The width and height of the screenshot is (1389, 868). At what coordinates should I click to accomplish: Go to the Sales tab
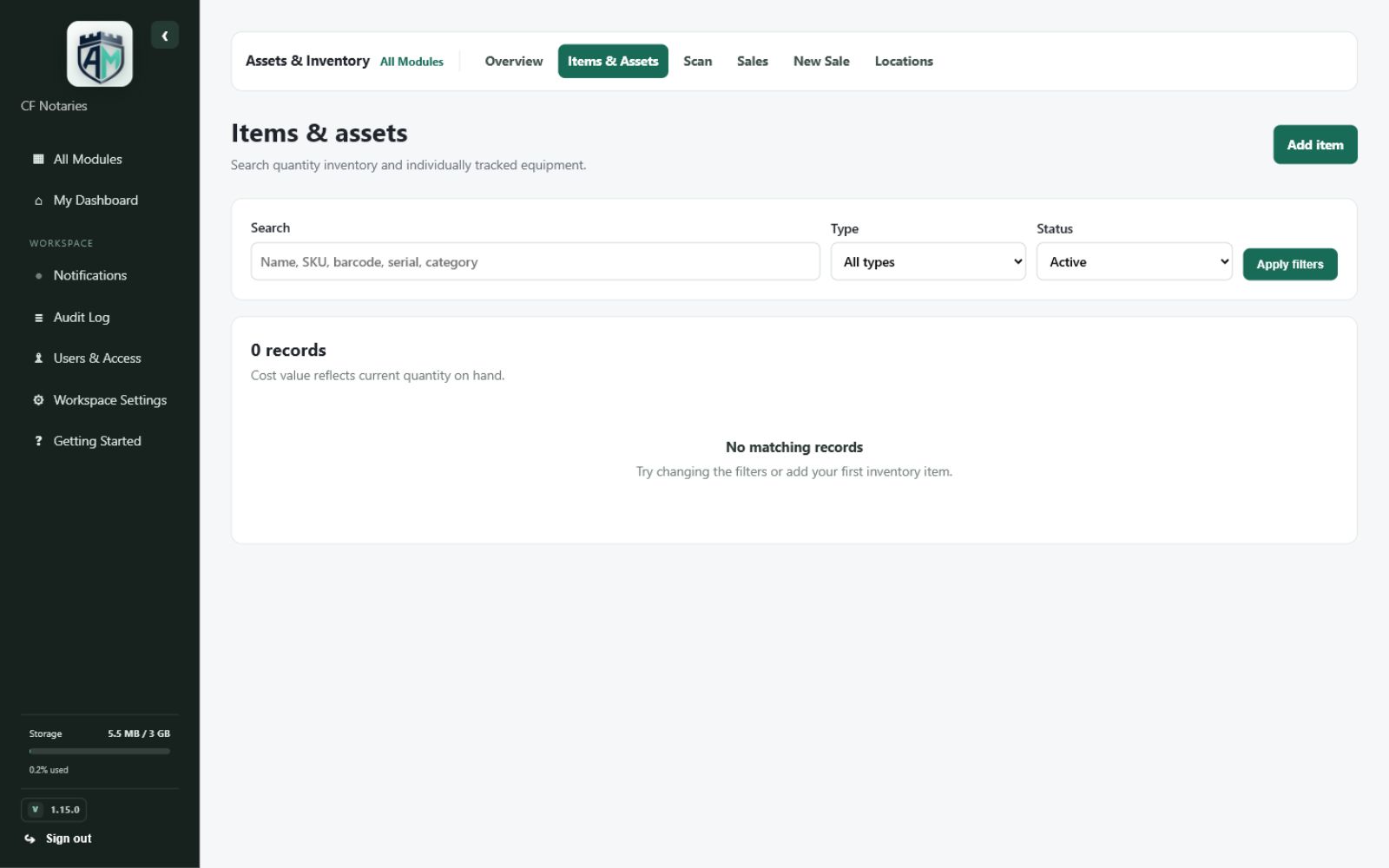point(753,61)
